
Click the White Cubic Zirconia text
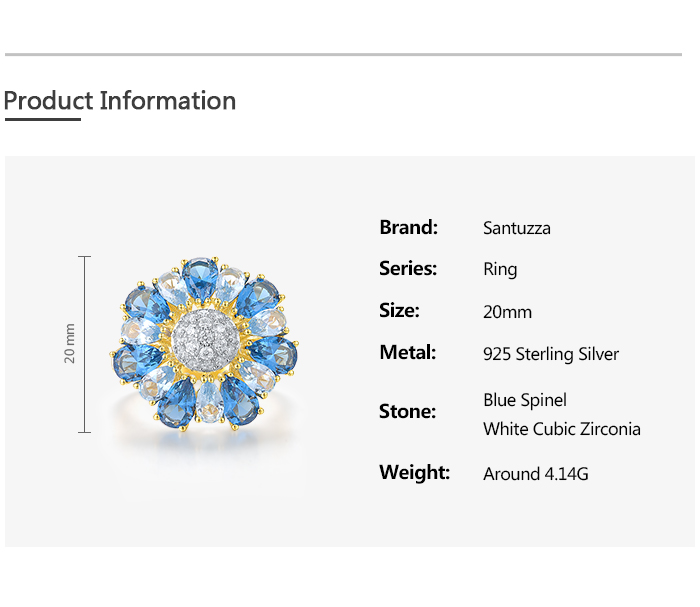(562, 429)
